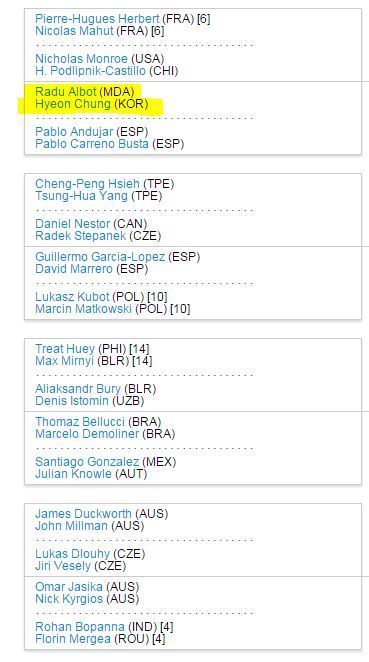This screenshot has height=662, width=369.
Task: Open Guillermo Garcia-Lopez's player link
Action: pyautogui.click(x=100, y=257)
